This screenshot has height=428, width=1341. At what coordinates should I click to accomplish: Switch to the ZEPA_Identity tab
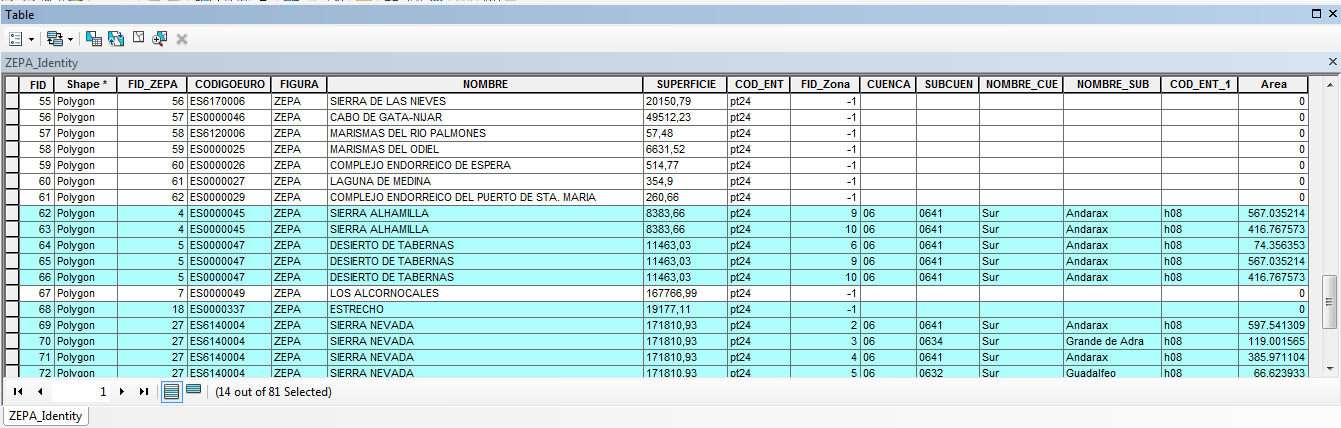tap(46, 415)
